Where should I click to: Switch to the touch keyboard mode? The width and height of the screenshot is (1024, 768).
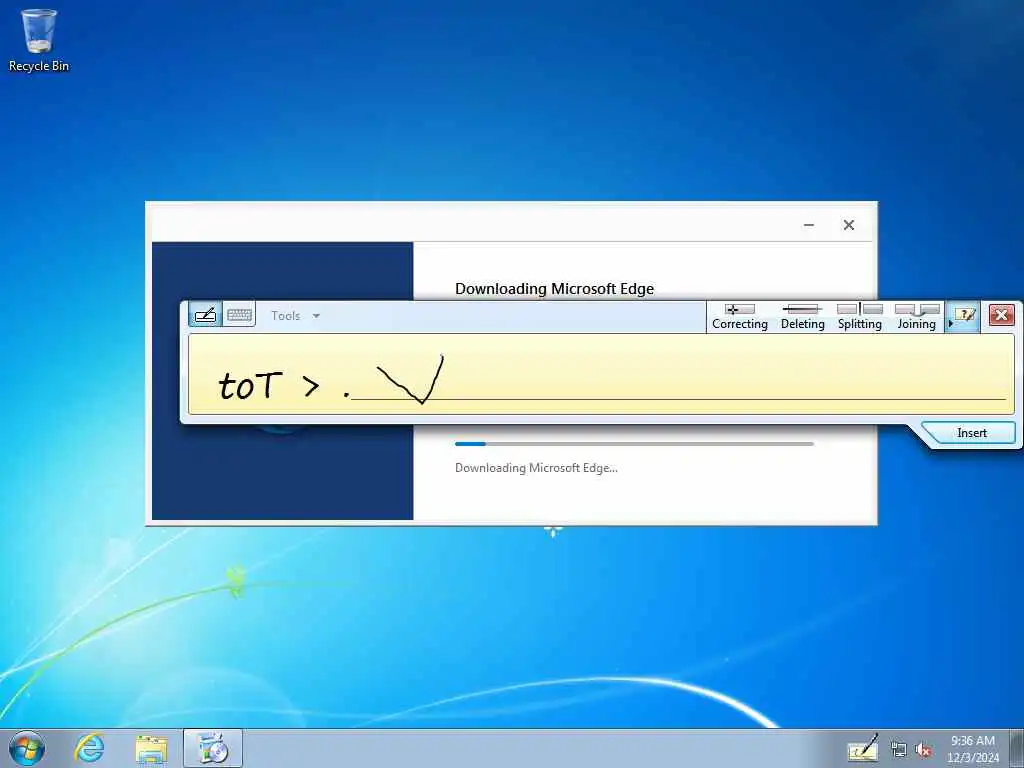pos(239,315)
